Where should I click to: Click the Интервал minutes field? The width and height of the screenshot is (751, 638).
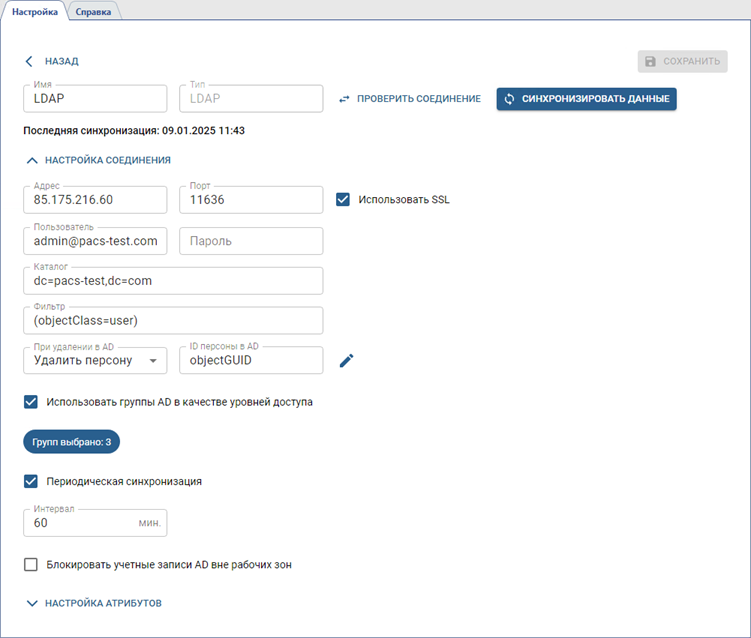[80, 523]
